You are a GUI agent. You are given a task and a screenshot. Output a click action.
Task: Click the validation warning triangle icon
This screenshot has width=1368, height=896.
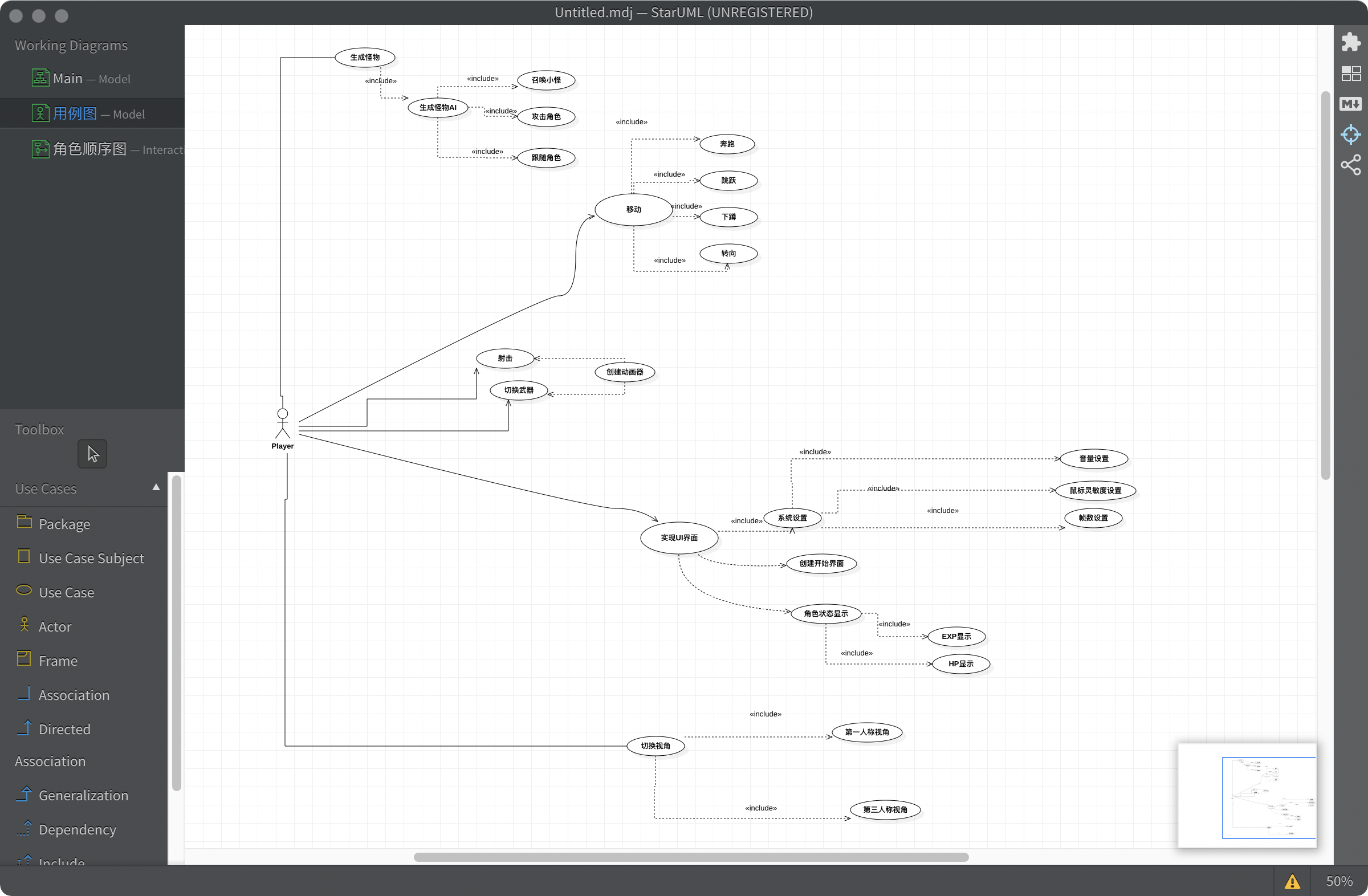[1292, 881]
